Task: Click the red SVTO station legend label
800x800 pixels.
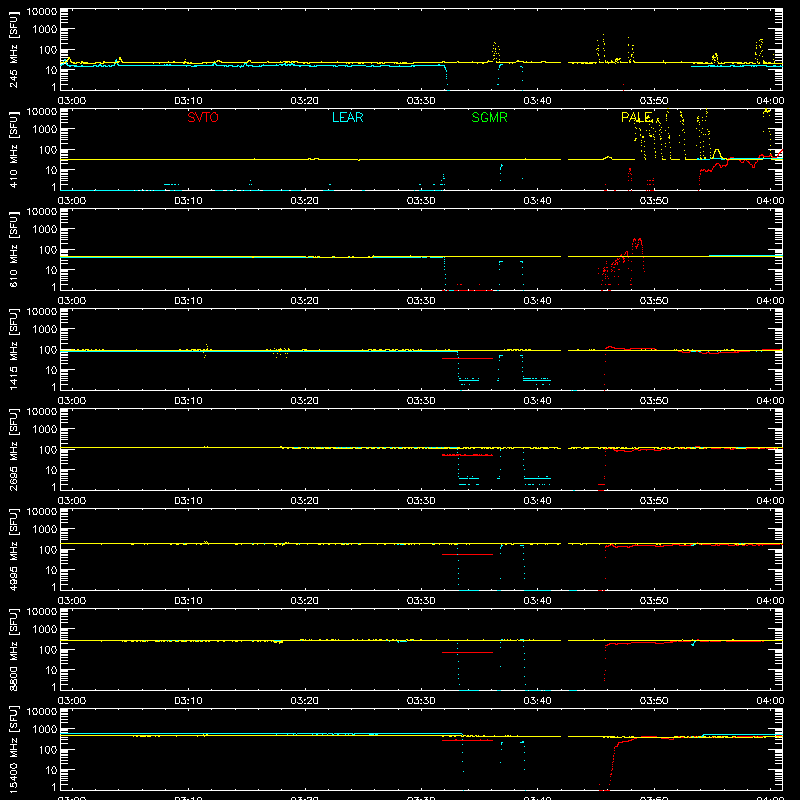Action: point(203,117)
